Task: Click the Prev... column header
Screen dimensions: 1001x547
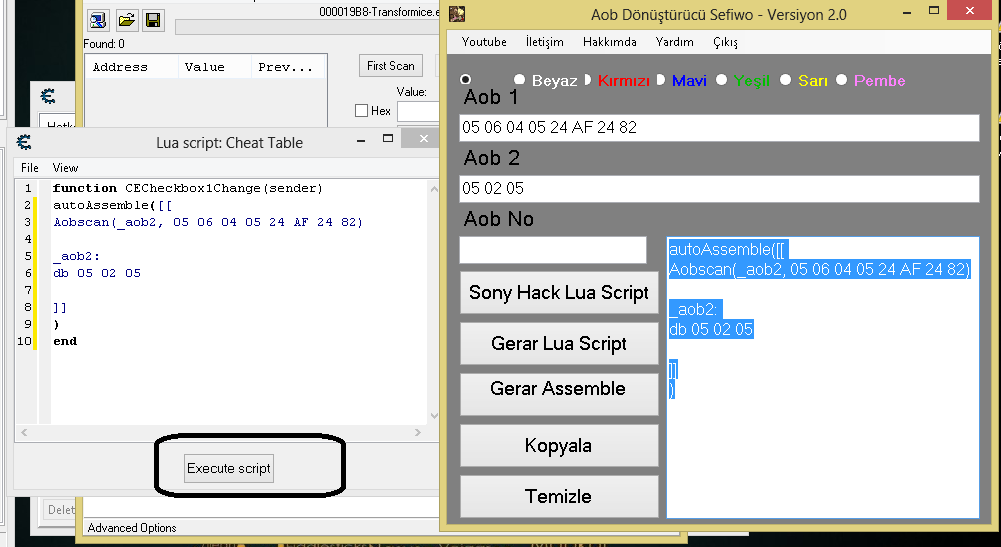Action: point(289,67)
